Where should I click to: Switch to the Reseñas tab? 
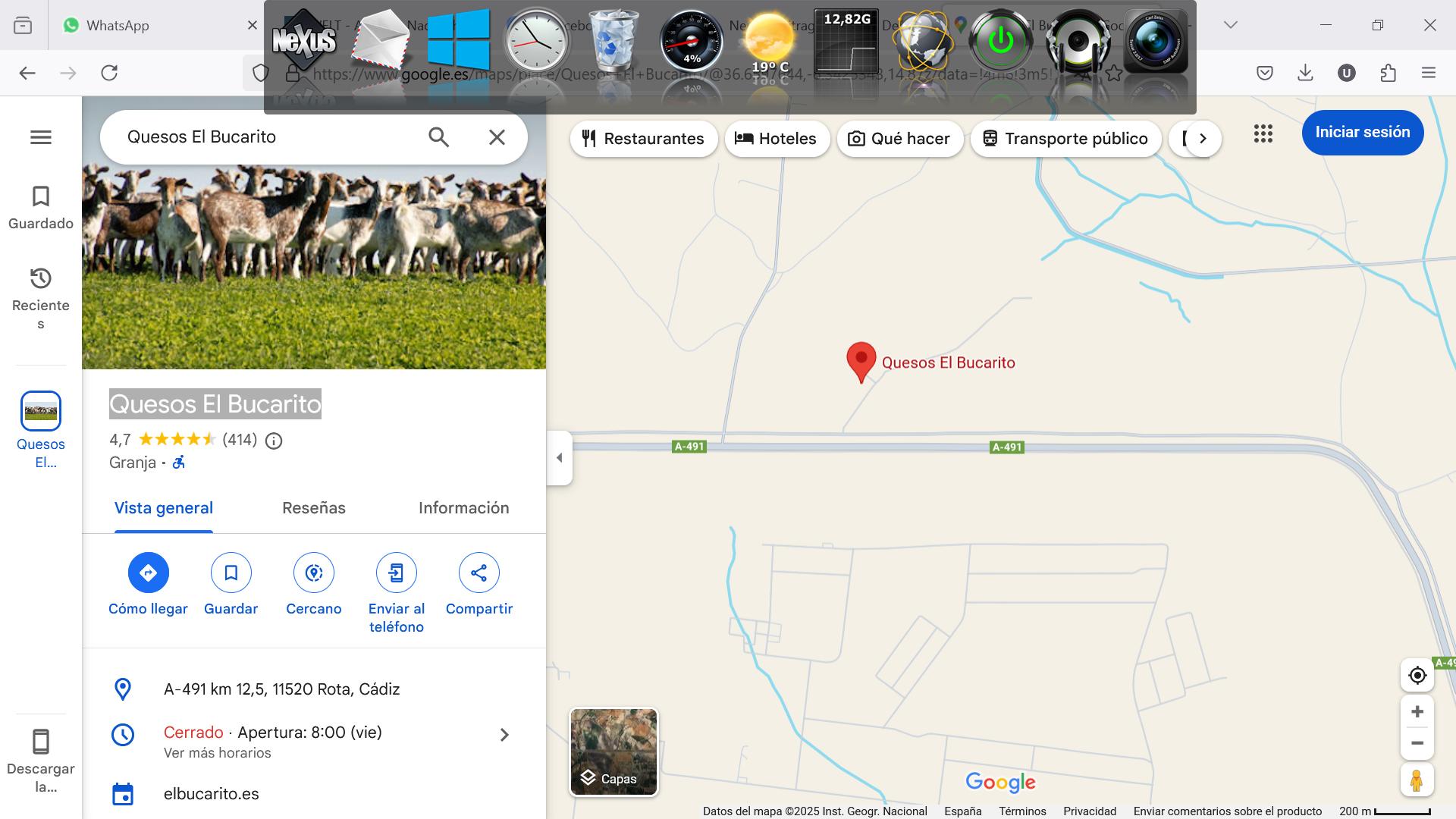(x=313, y=508)
